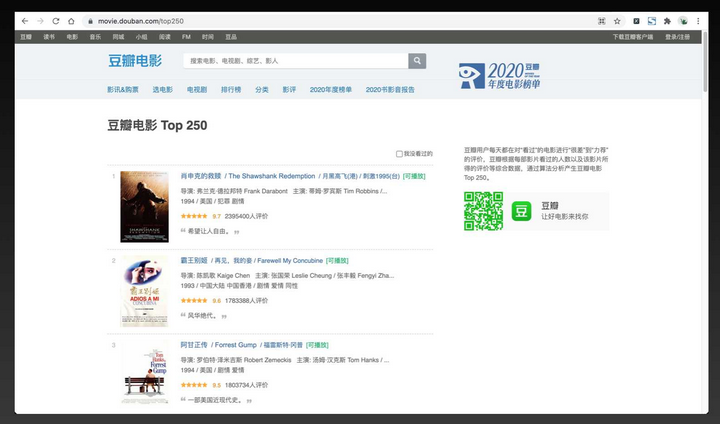Open 豆品 in the top dark bar

click(x=231, y=37)
